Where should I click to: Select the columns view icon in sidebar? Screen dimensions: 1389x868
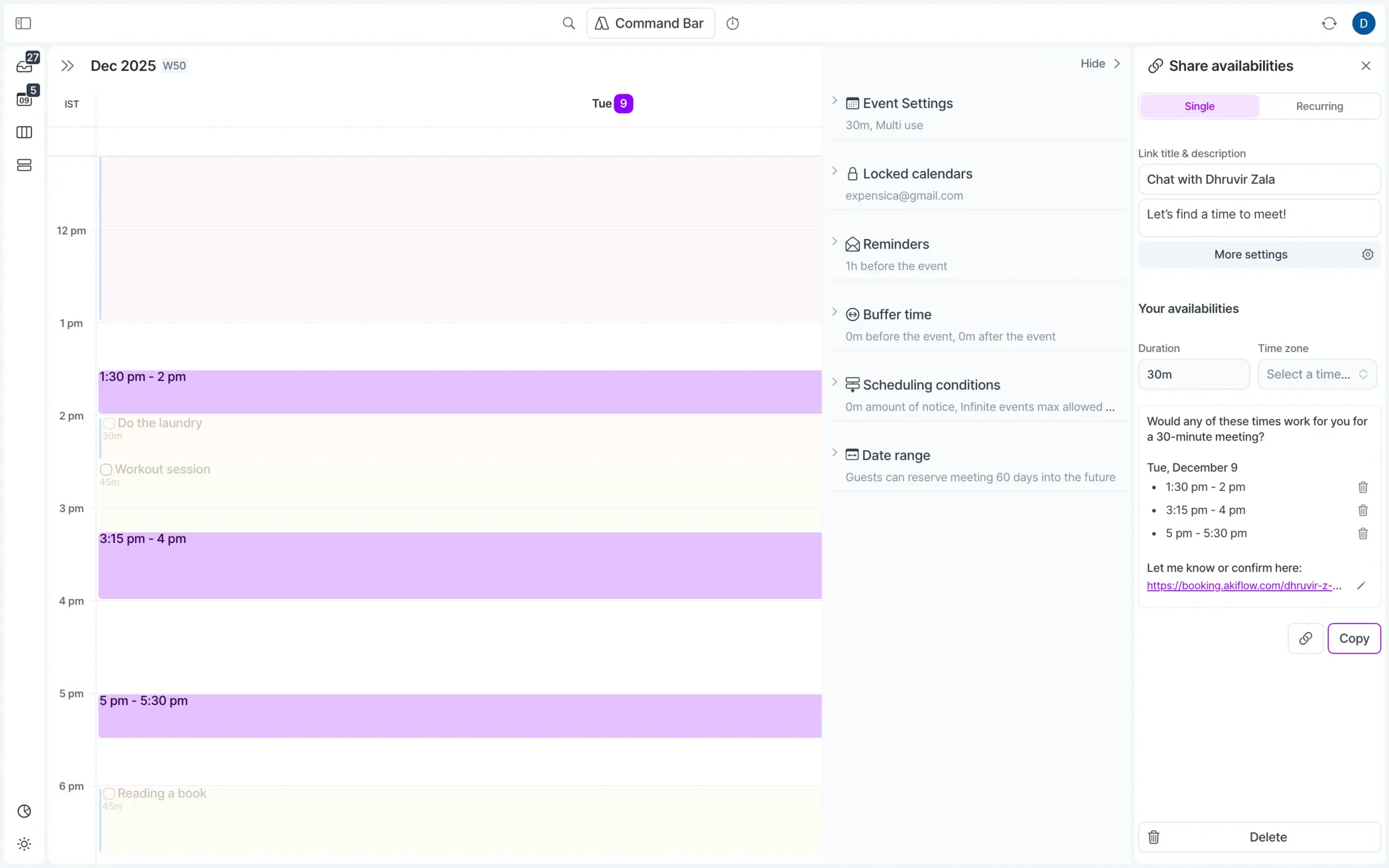(24, 132)
